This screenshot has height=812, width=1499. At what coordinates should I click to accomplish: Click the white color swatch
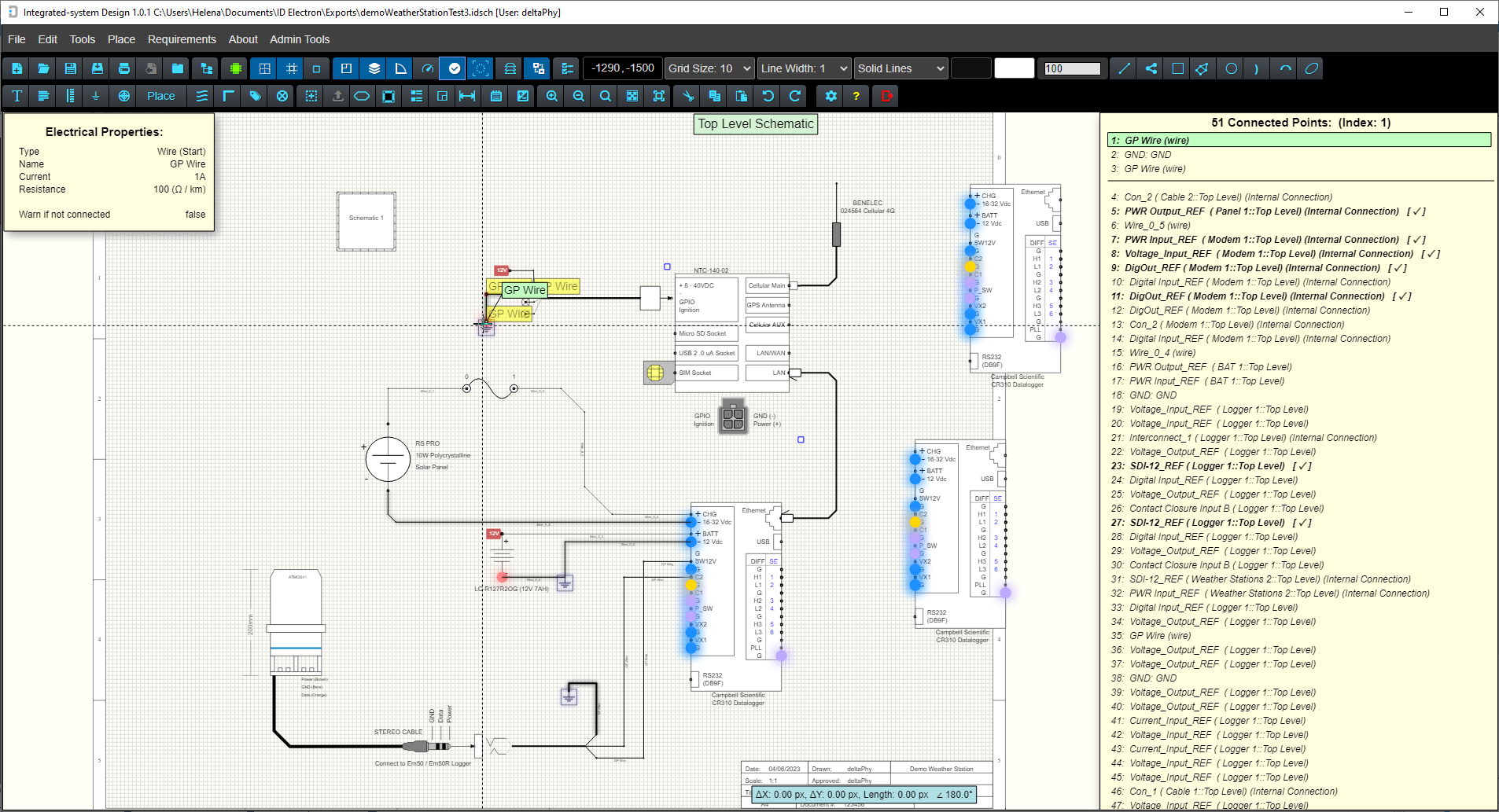pyautogui.click(x=1014, y=68)
